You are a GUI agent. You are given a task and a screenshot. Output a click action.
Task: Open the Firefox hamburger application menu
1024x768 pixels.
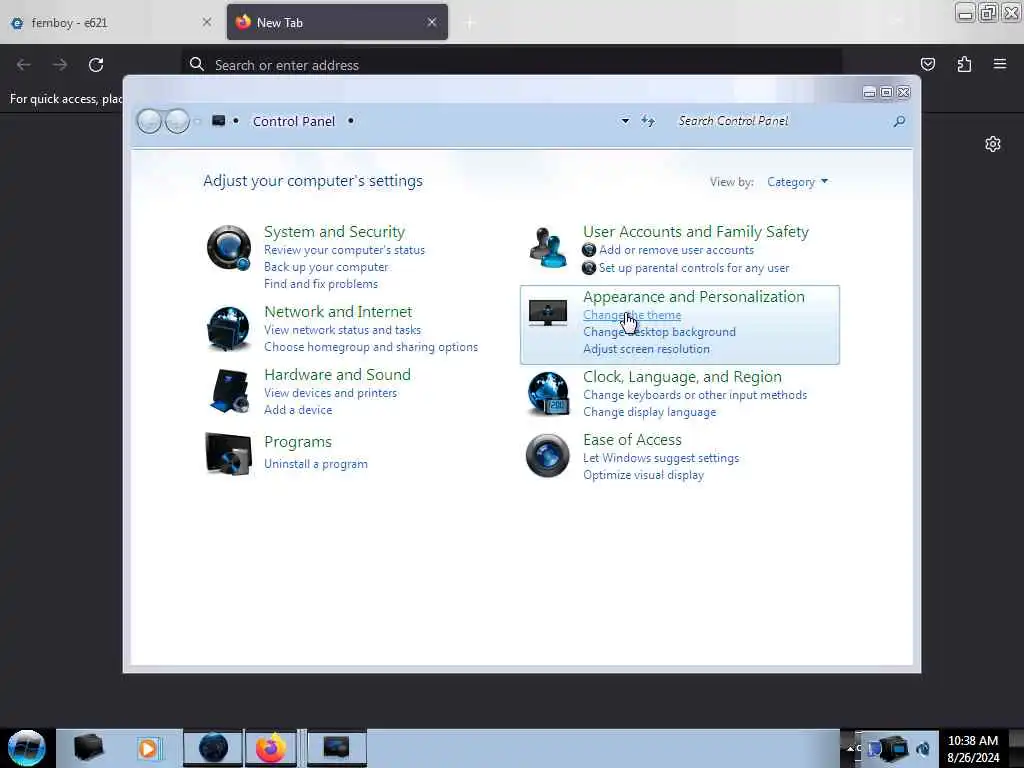(1000, 63)
